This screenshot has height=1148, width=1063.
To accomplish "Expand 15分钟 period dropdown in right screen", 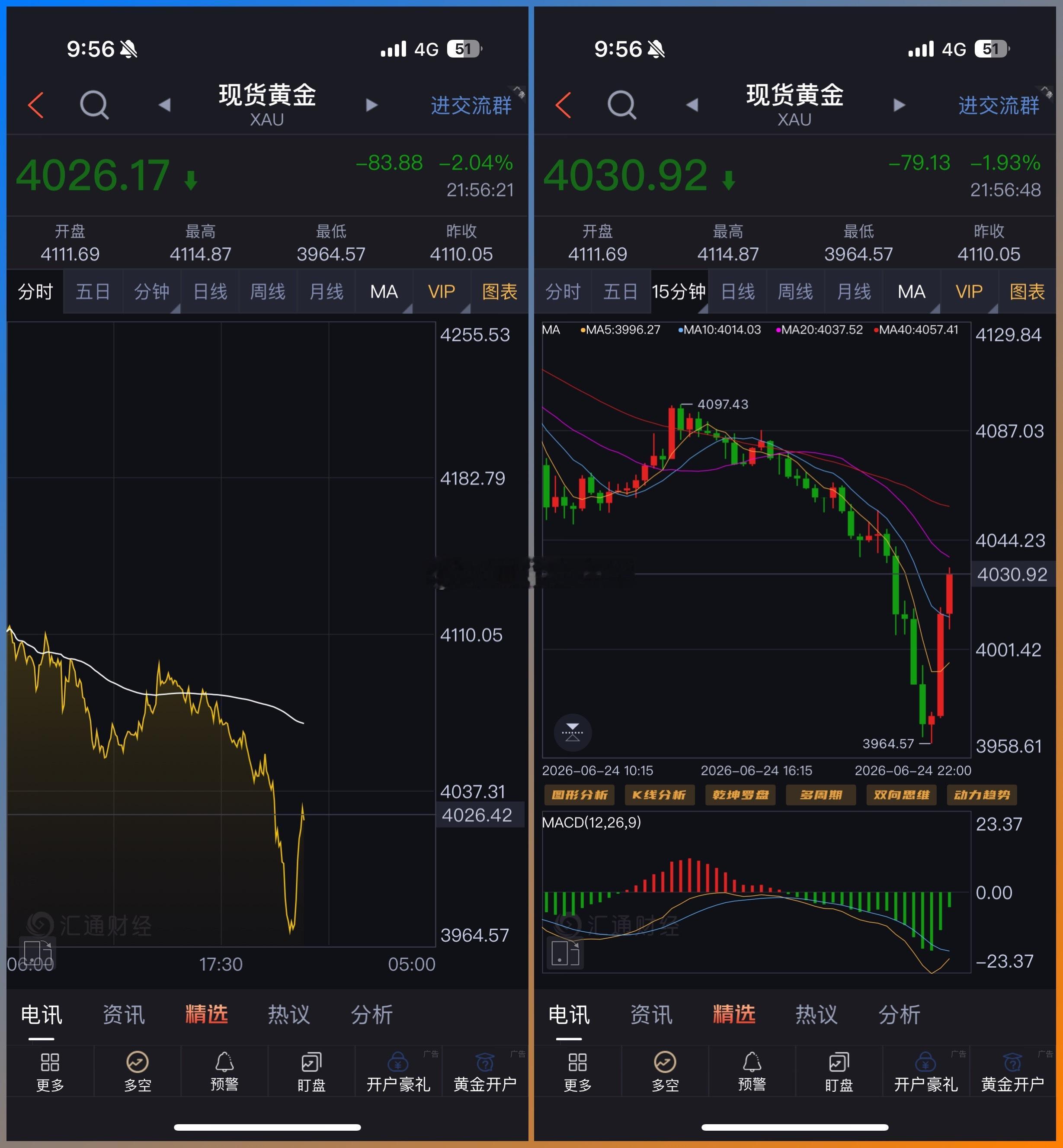I will tap(679, 292).
